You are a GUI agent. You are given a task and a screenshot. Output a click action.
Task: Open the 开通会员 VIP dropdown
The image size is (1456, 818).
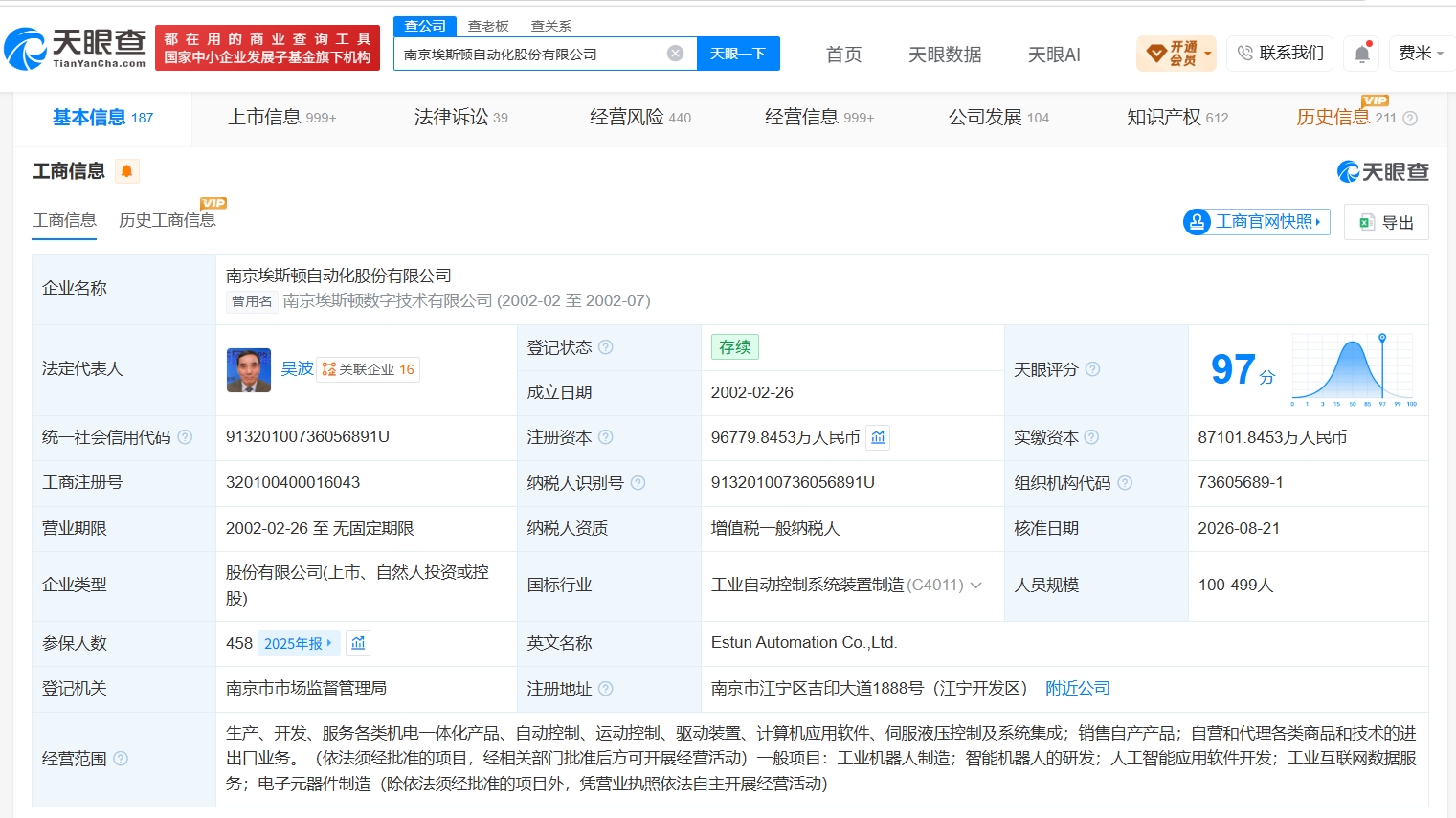coord(1176,54)
